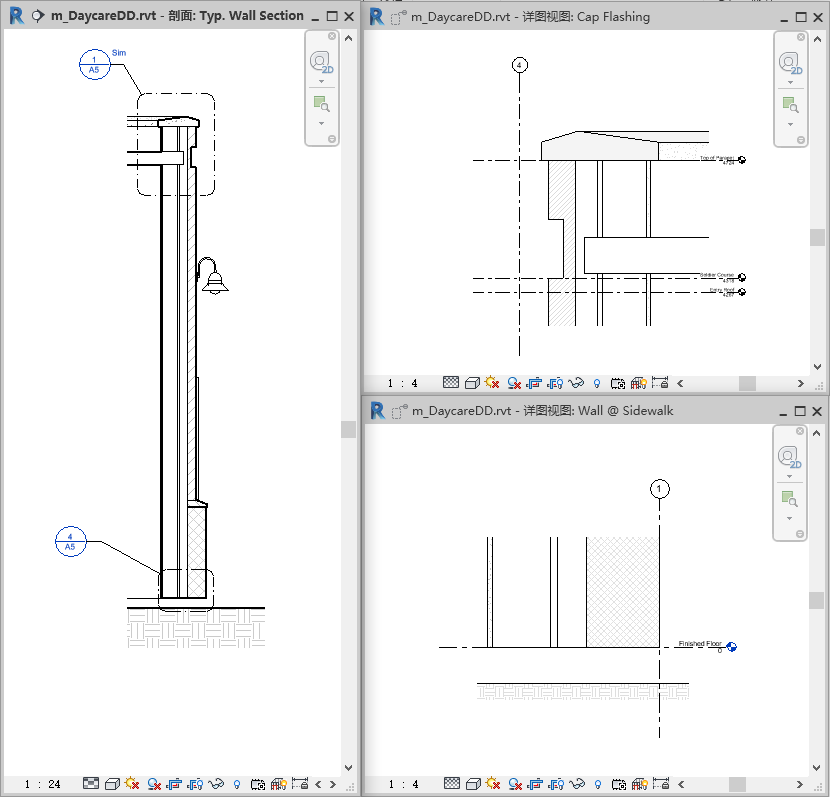The image size is (830, 797).
Task: Show crop region in Wall @ Sidewalk view
Action: 556,784
